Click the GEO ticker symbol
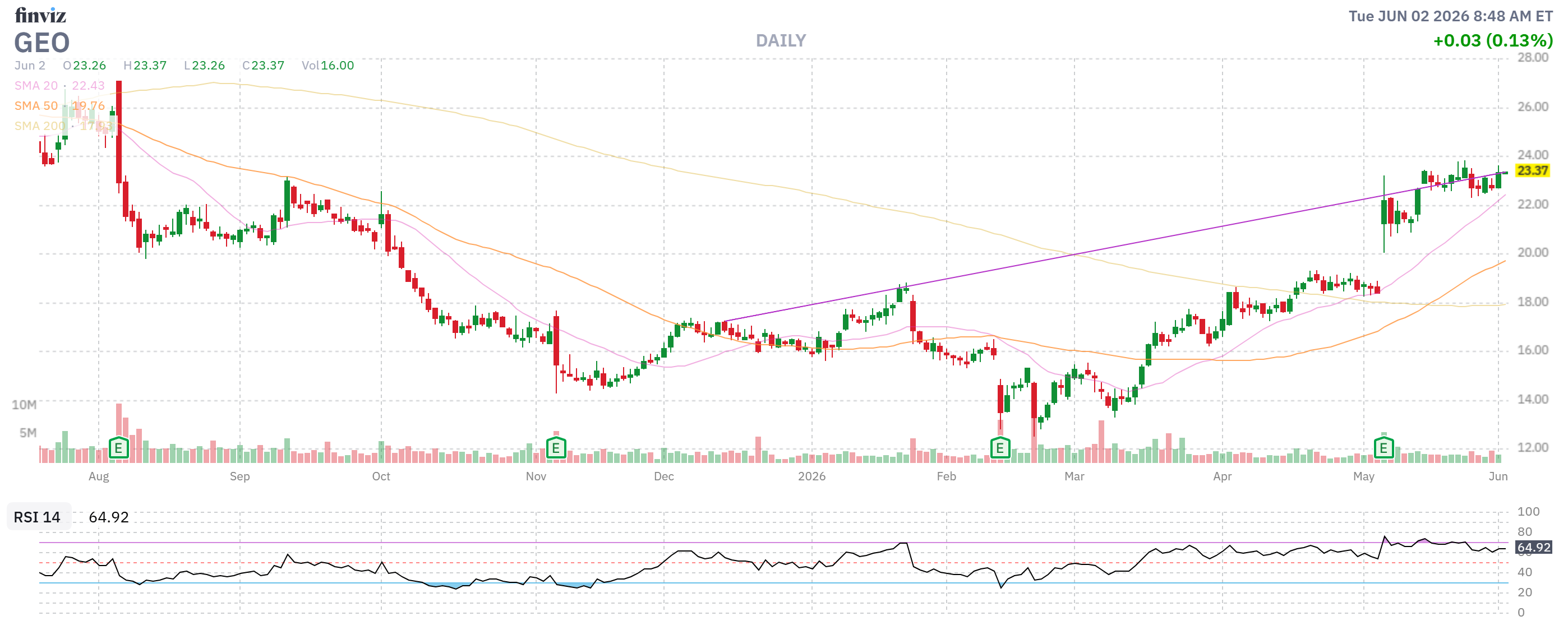 pos(42,43)
